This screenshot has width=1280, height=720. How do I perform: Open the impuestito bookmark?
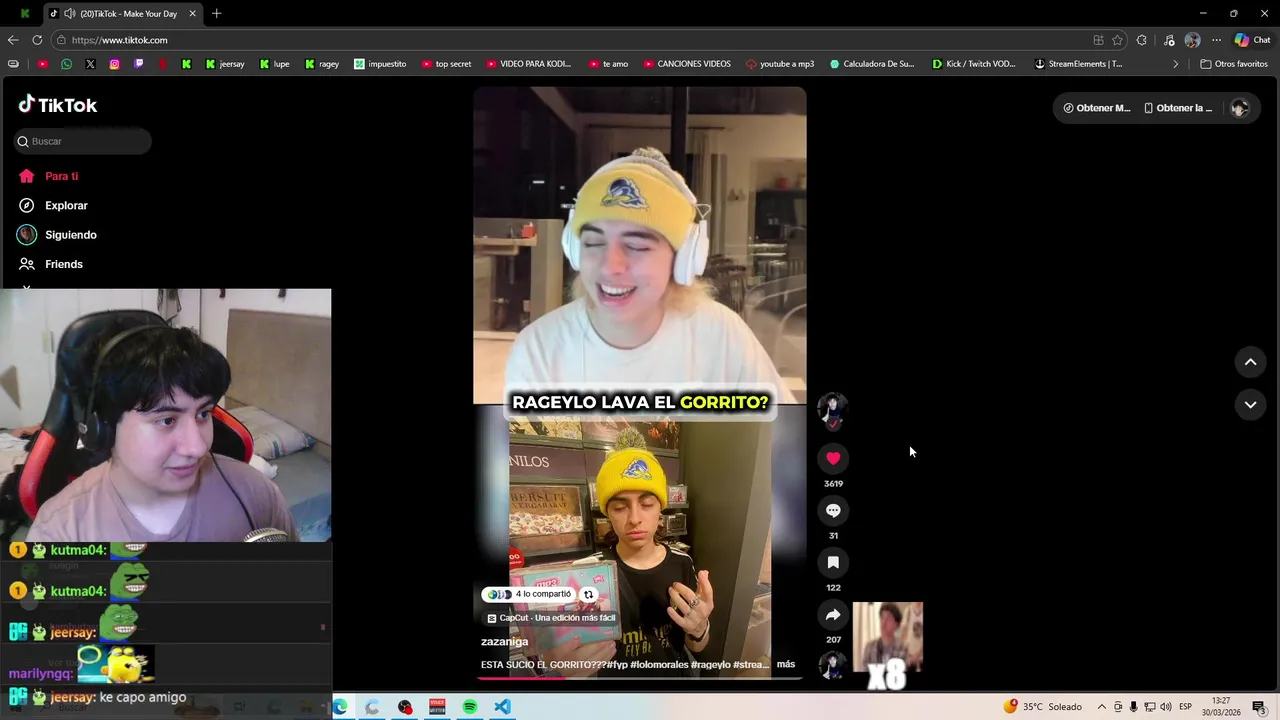380,64
